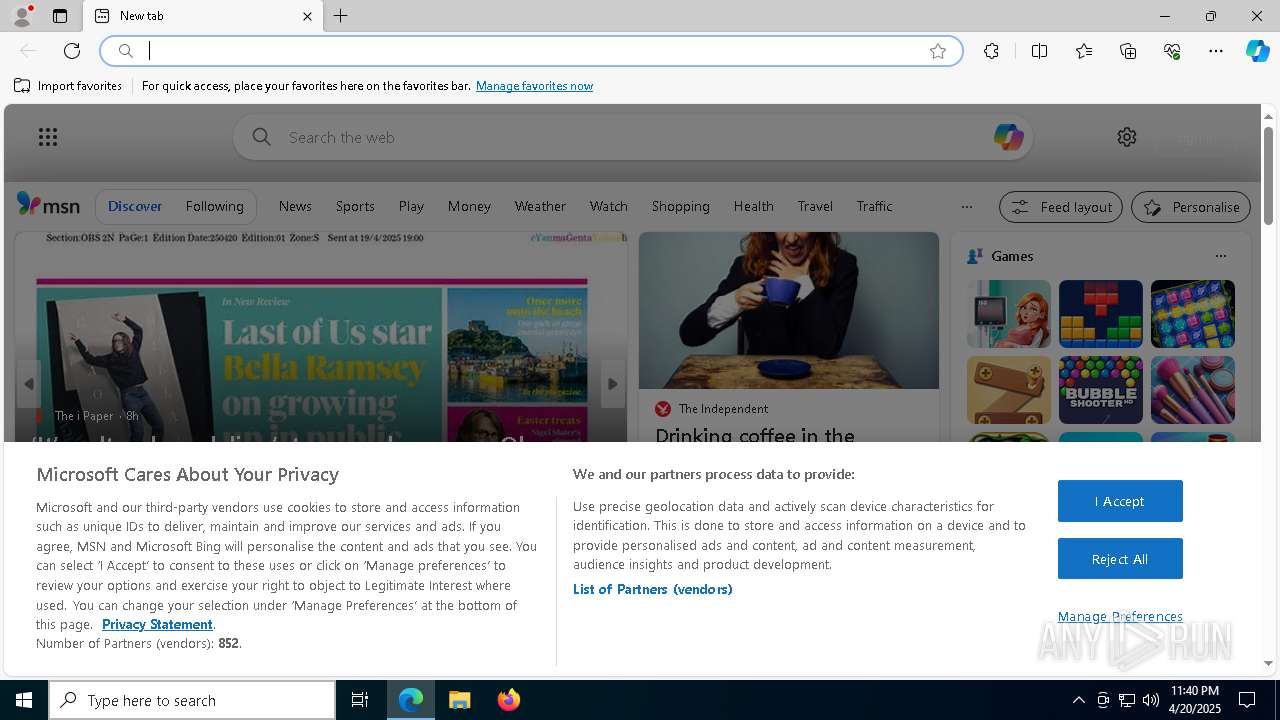Open a new tab with plus button

tap(341, 16)
